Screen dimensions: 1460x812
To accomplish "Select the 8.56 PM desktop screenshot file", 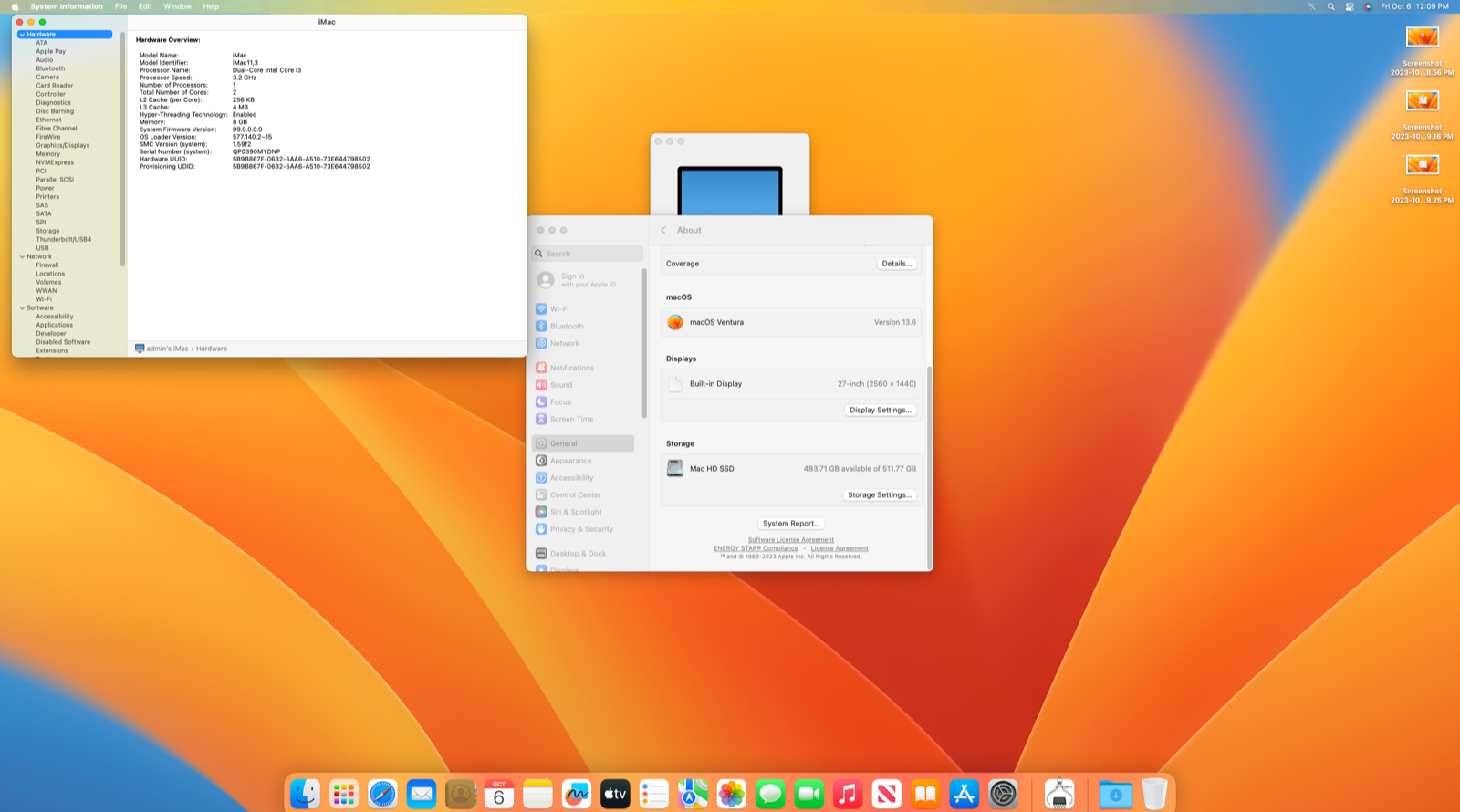I will [1423, 51].
